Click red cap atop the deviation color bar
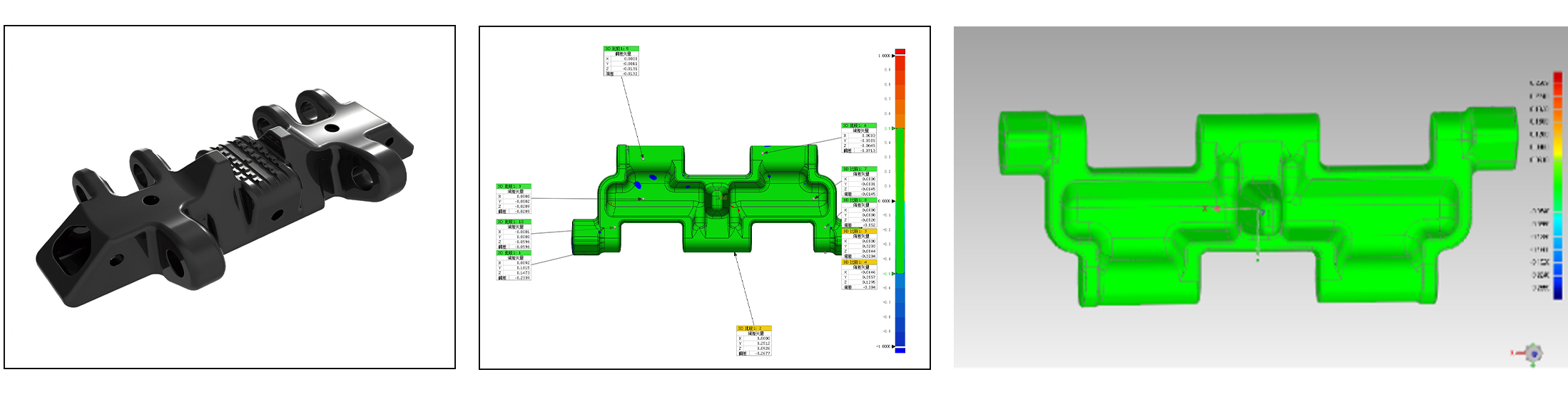This screenshot has height=397, width=1568. point(900,52)
